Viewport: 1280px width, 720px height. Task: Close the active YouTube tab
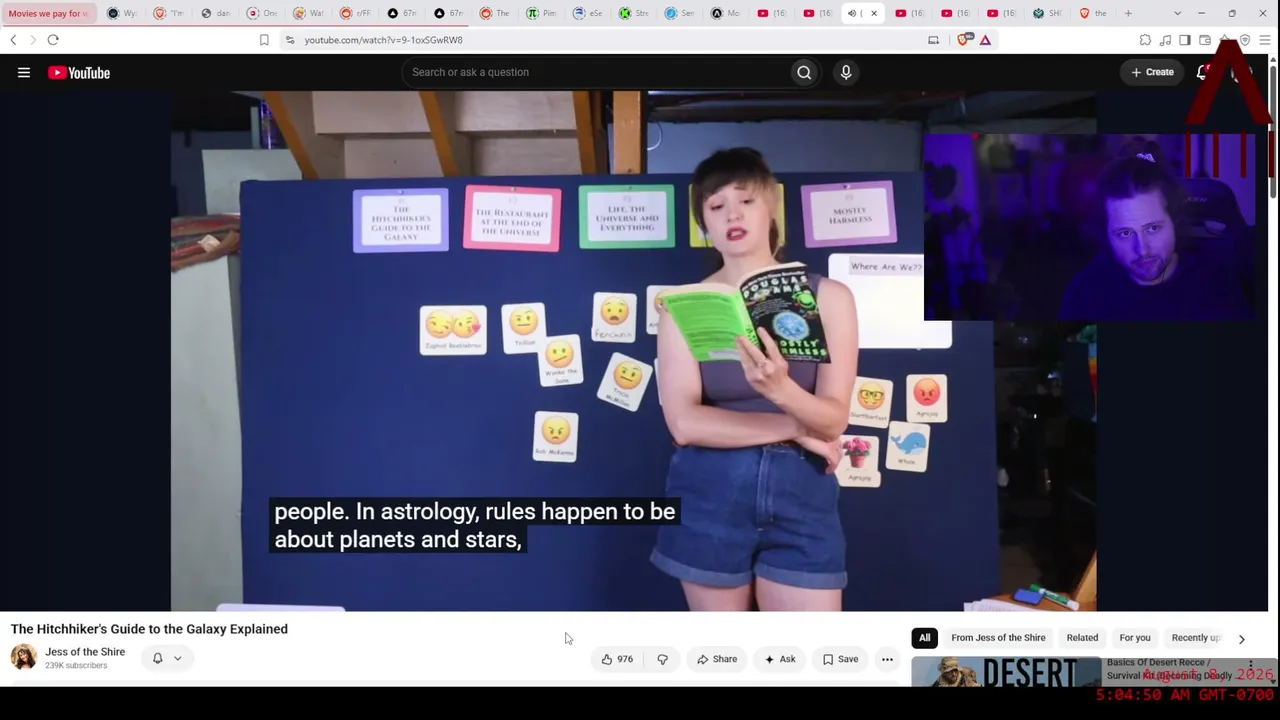click(x=874, y=13)
